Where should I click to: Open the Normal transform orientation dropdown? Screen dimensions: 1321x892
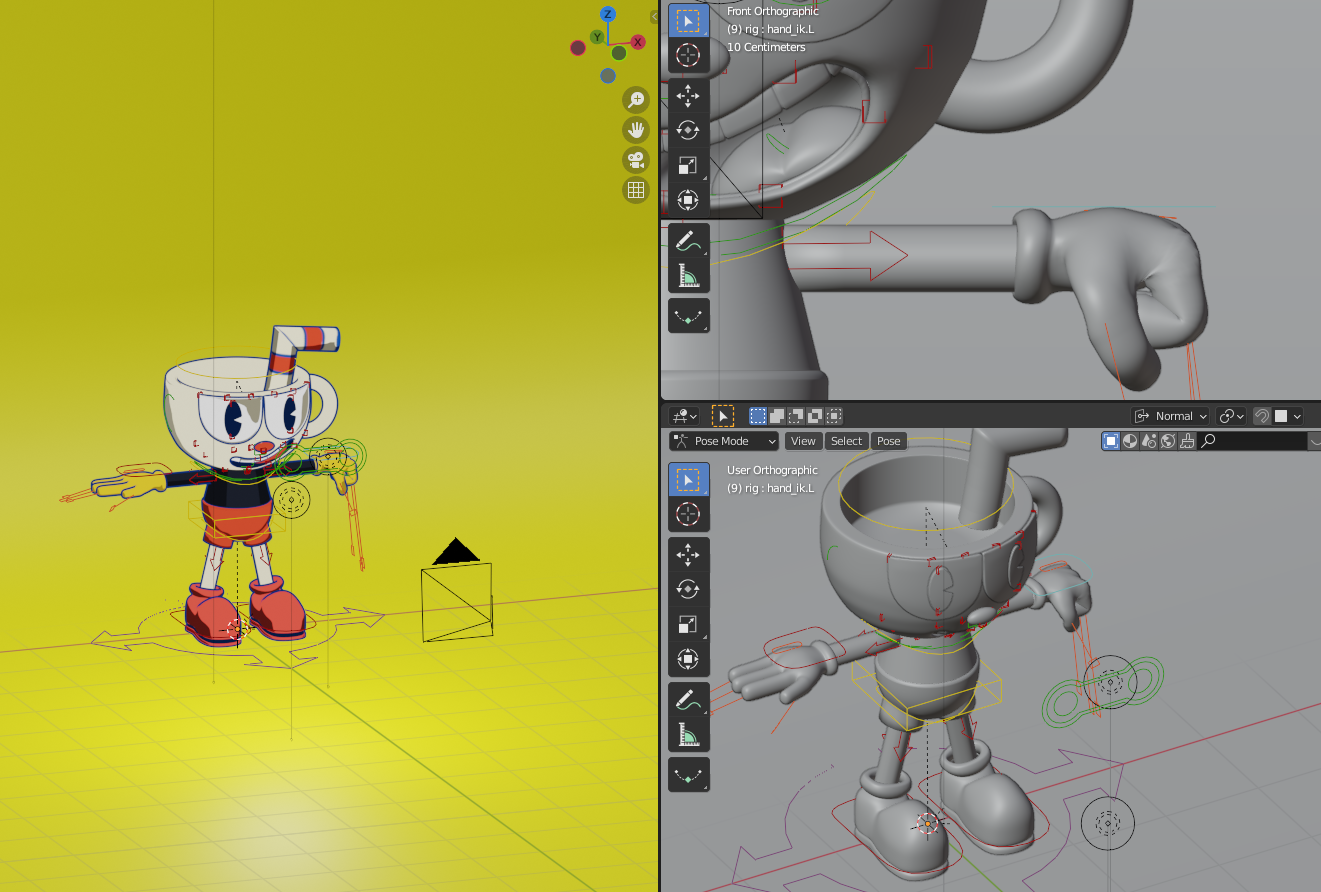pyautogui.click(x=1170, y=416)
